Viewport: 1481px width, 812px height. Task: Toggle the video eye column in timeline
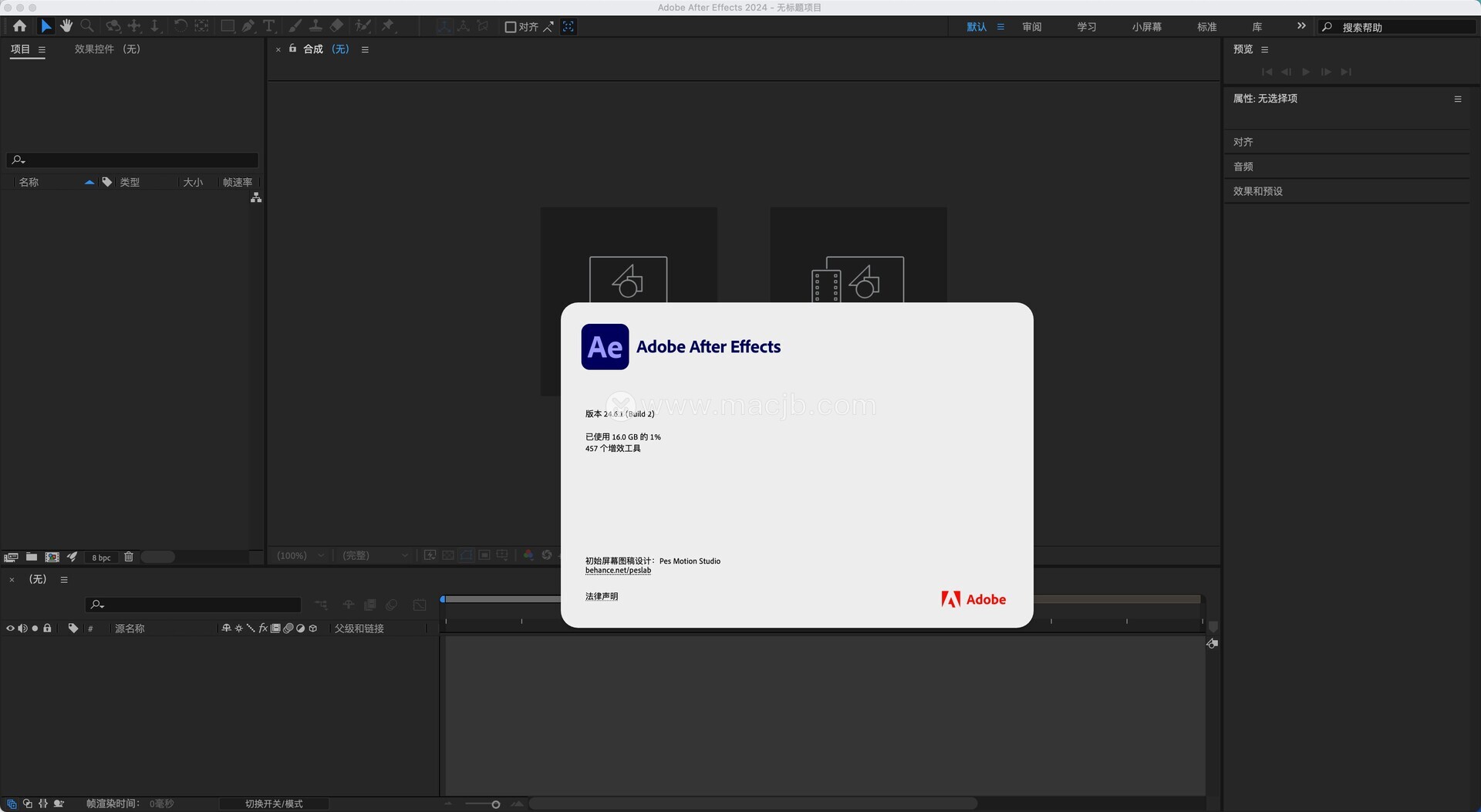pyautogui.click(x=10, y=628)
